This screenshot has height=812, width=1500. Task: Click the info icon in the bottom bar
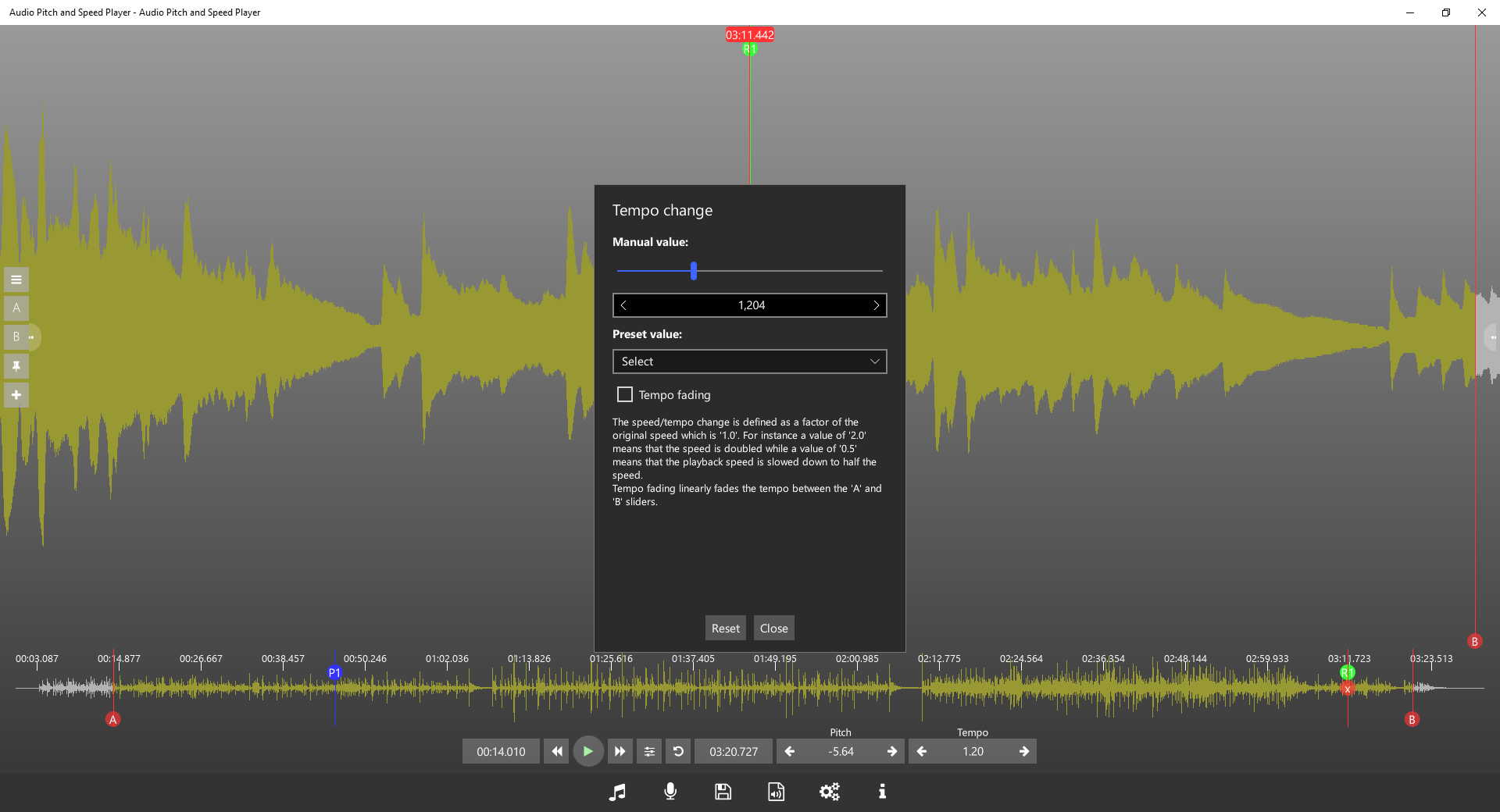pos(882,792)
